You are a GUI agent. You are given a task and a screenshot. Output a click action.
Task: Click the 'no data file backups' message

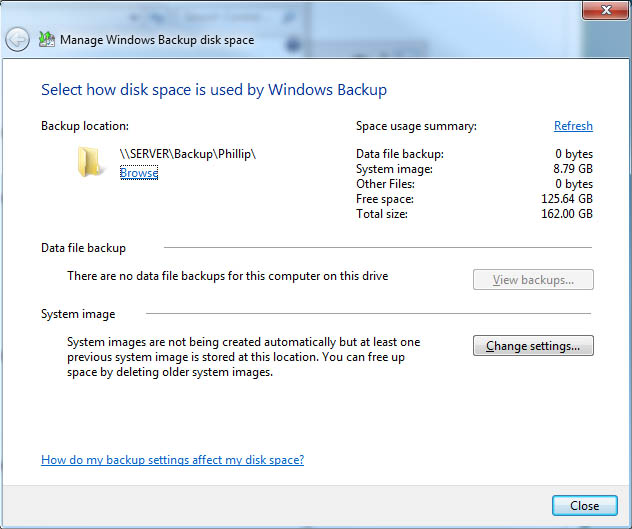coord(228,276)
